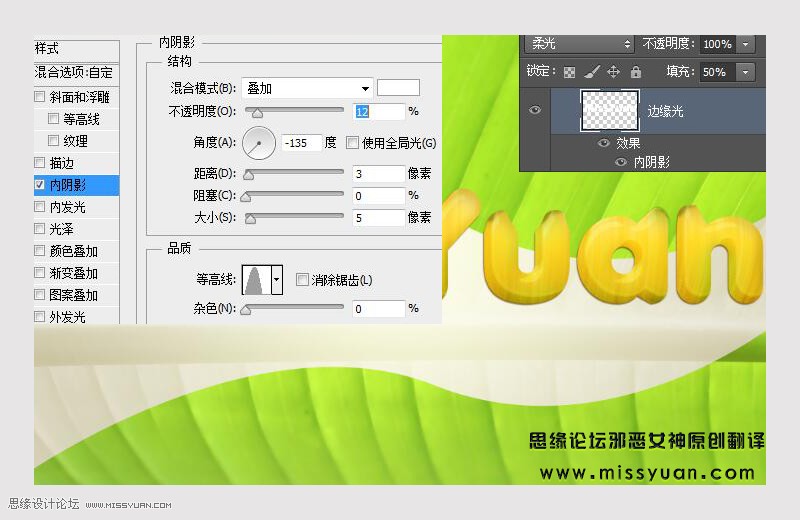Click 距离 distance slider handle

[x=248, y=175]
